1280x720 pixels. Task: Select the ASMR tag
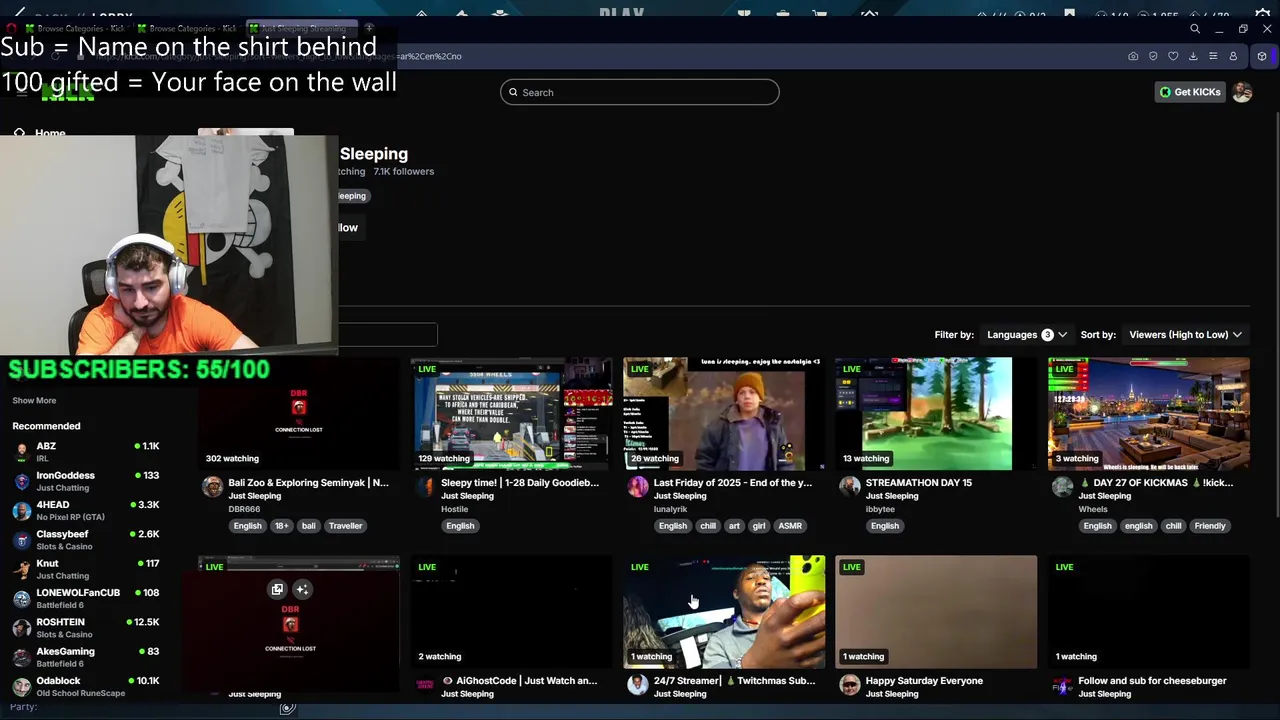click(790, 526)
